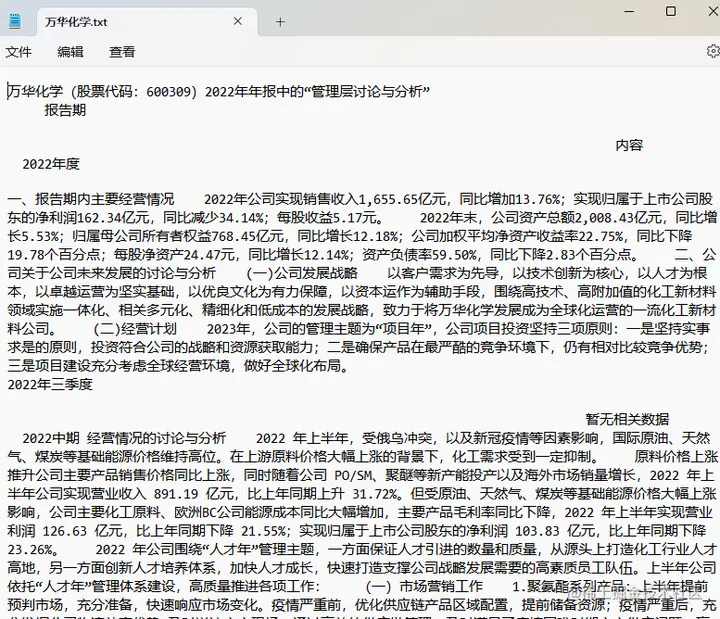Image resolution: width=720 pixels, height=619 pixels.
Task: Add a new tab with the plus button
Action: 280,22
